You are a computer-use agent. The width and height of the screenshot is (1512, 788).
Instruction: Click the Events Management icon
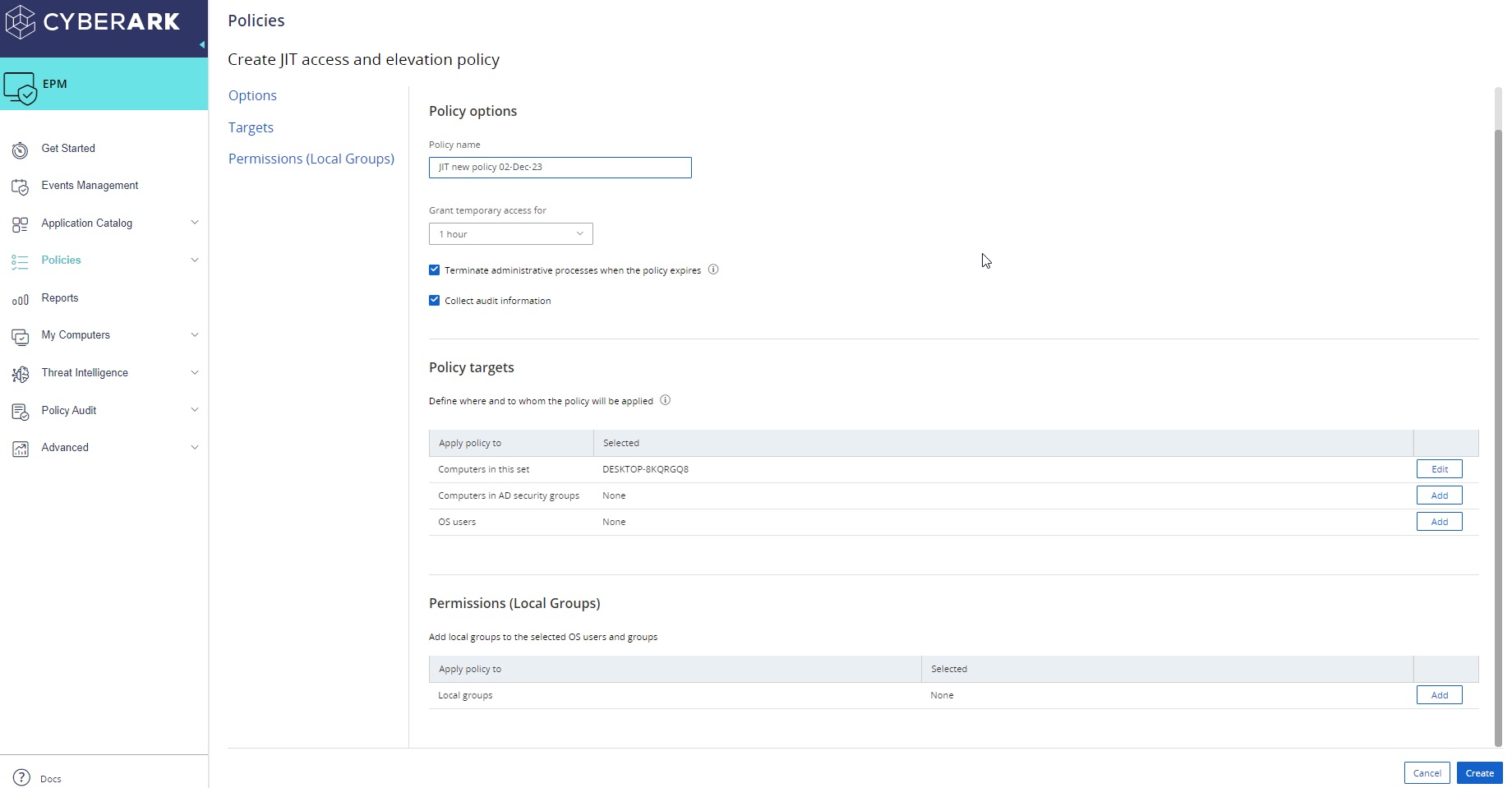[21, 187]
